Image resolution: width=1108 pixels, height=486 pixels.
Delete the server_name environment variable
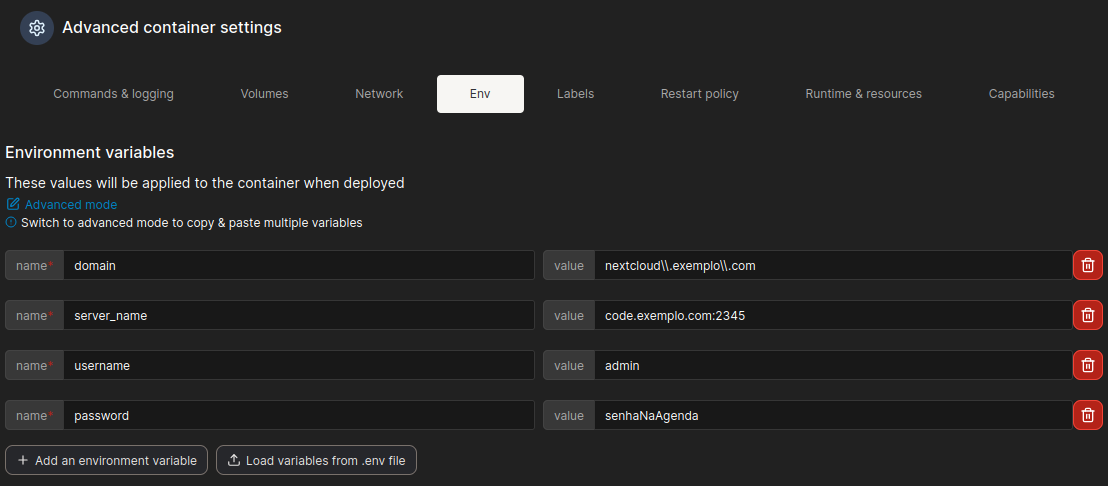(1088, 315)
